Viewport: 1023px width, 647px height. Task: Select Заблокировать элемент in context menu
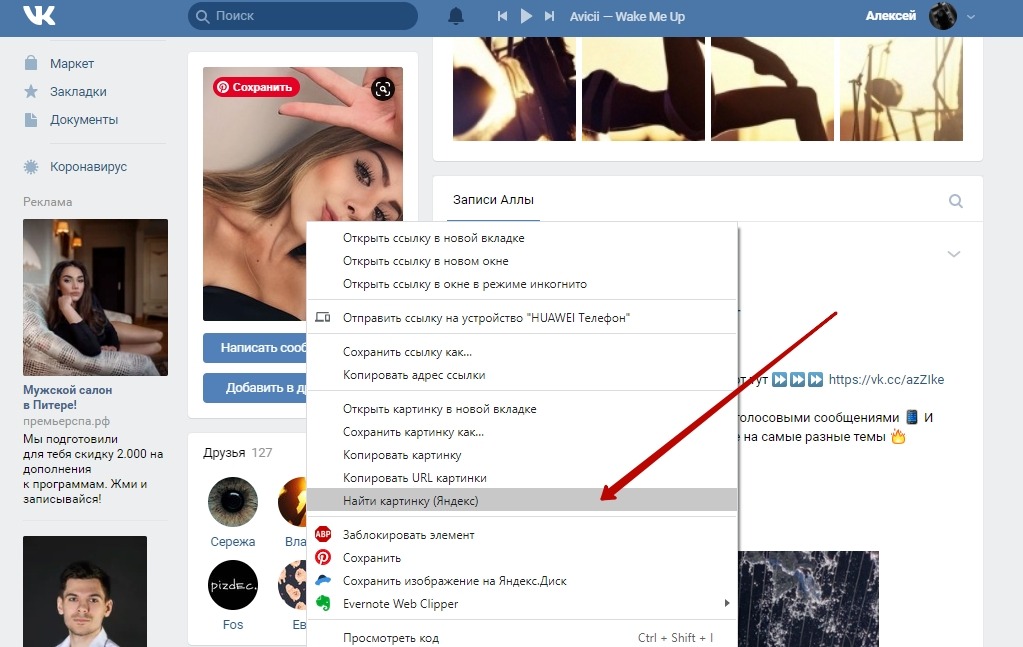pos(408,535)
